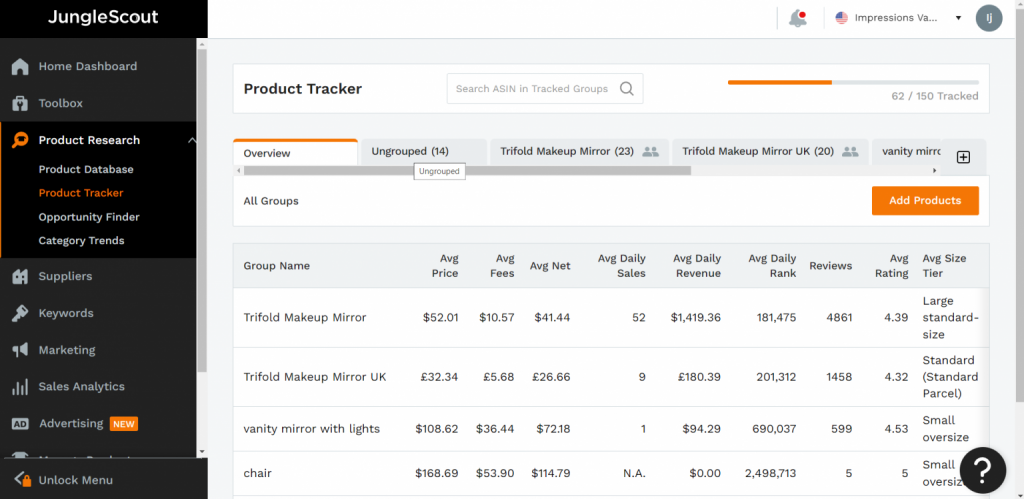Click the Toolbox icon in sidebar
This screenshot has width=1024, height=499.
click(x=20, y=103)
